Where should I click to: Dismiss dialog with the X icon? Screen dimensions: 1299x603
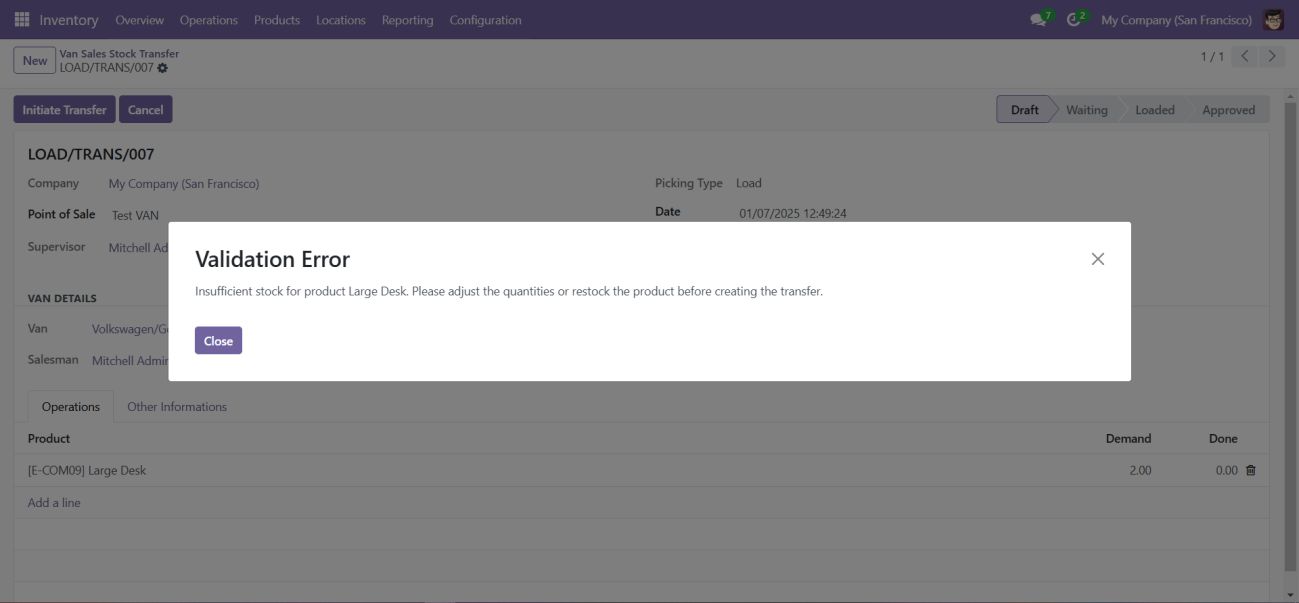point(1097,259)
